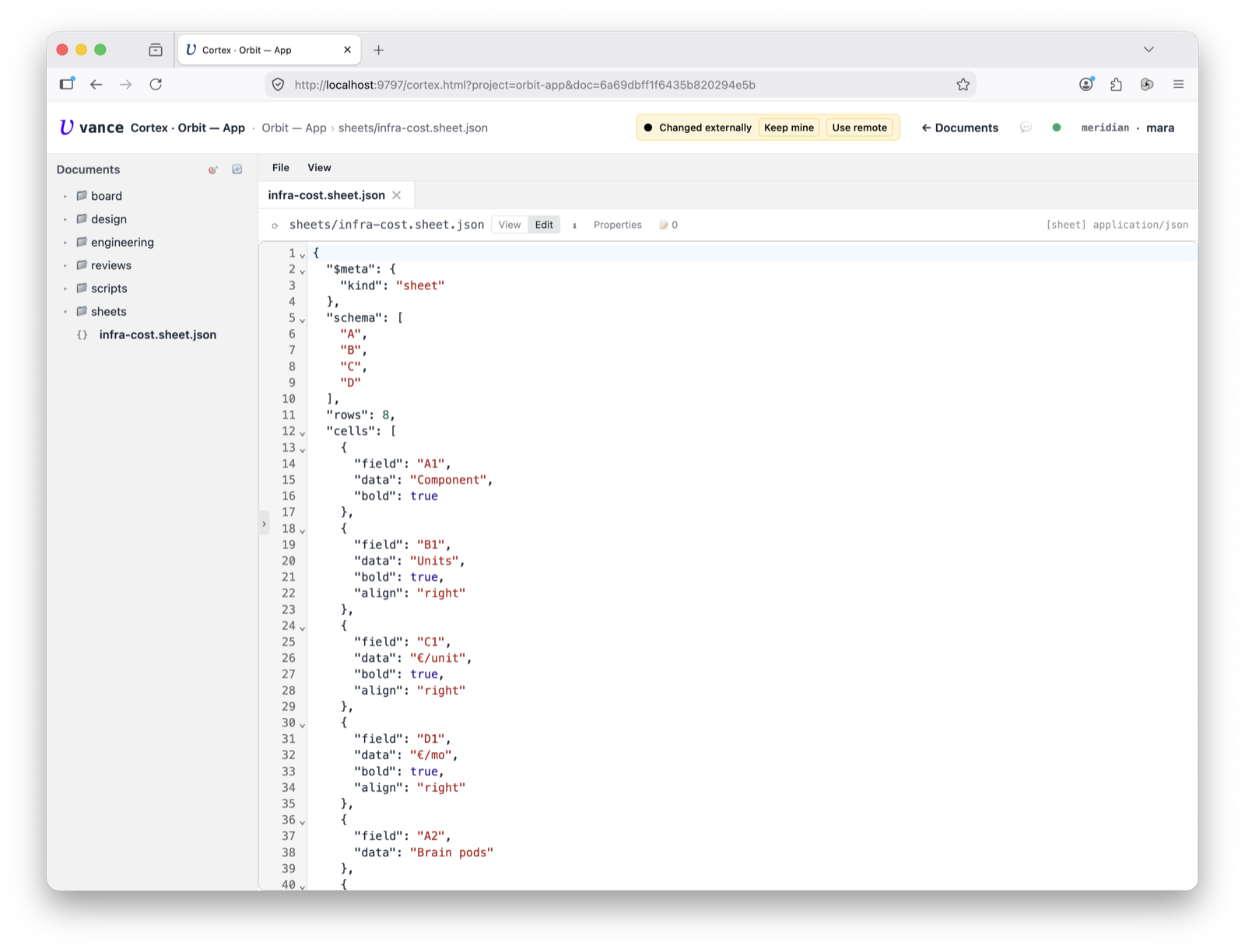Bookmark this page with the star icon
This screenshot has height=952, width=1245.
coord(963,85)
